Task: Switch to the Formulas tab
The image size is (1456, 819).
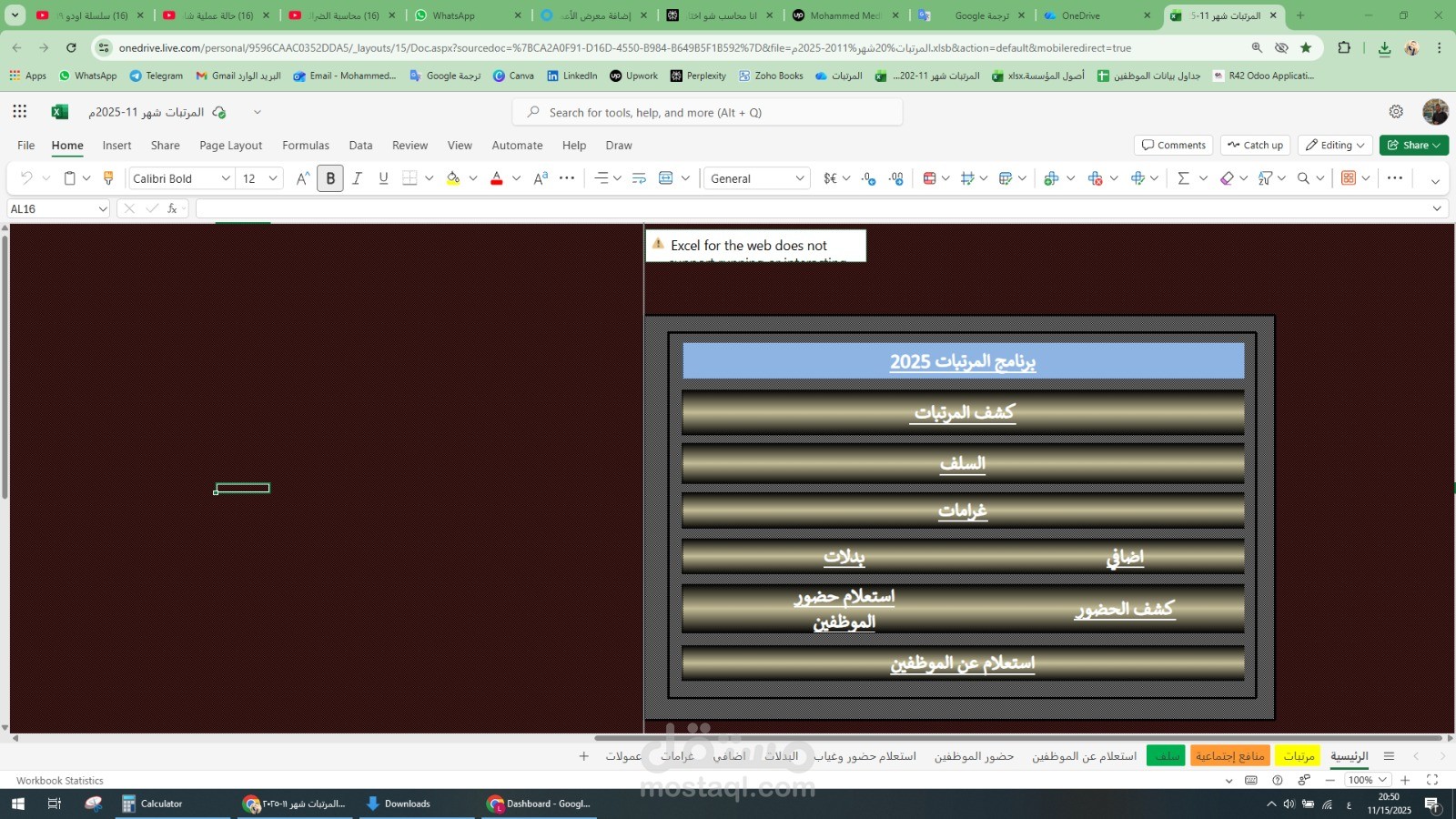Action: pyautogui.click(x=306, y=145)
